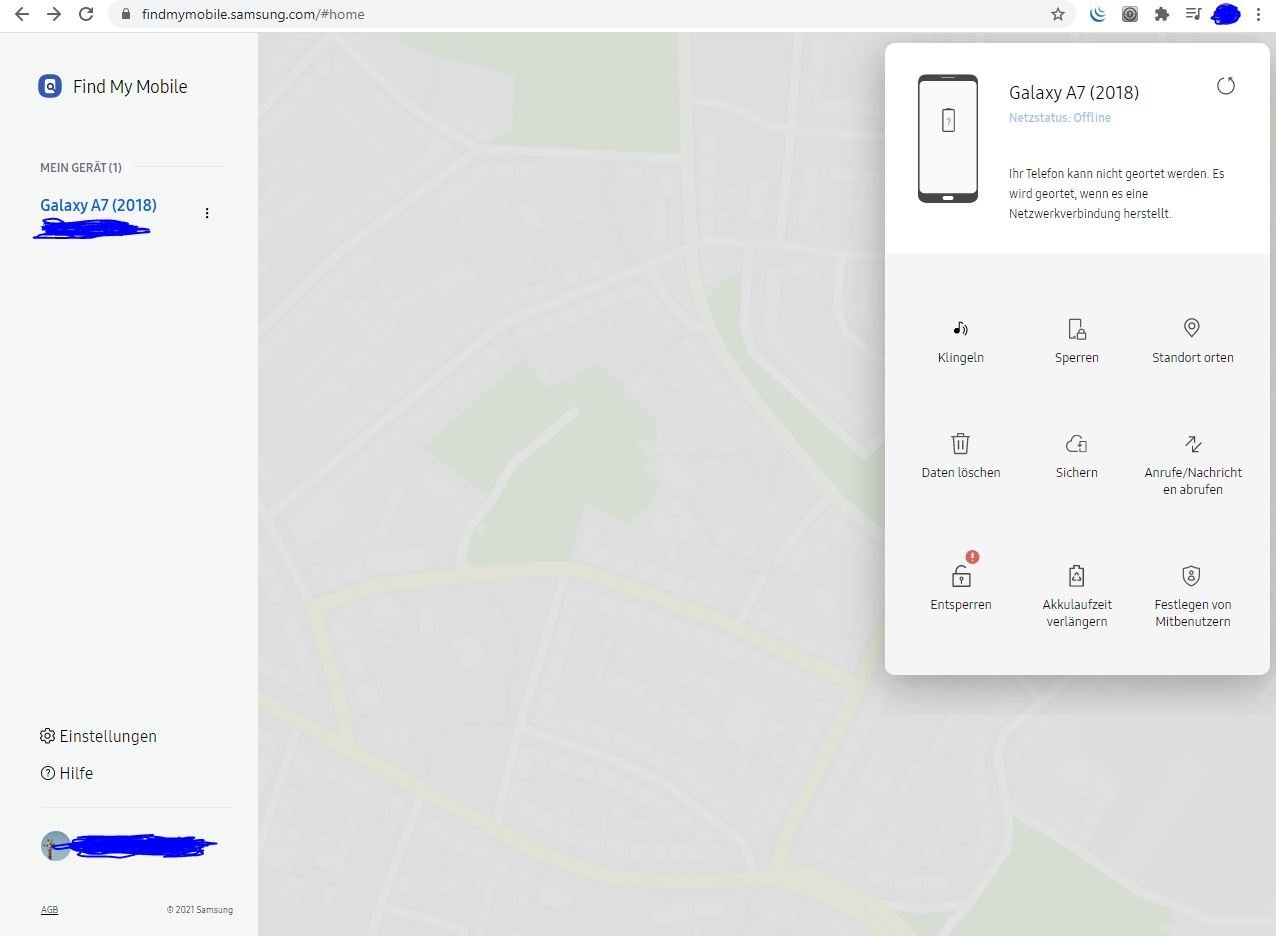Image resolution: width=1276 pixels, height=936 pixels.
Task: Click the Daten löschen trash icon
Action: [960, 443]
